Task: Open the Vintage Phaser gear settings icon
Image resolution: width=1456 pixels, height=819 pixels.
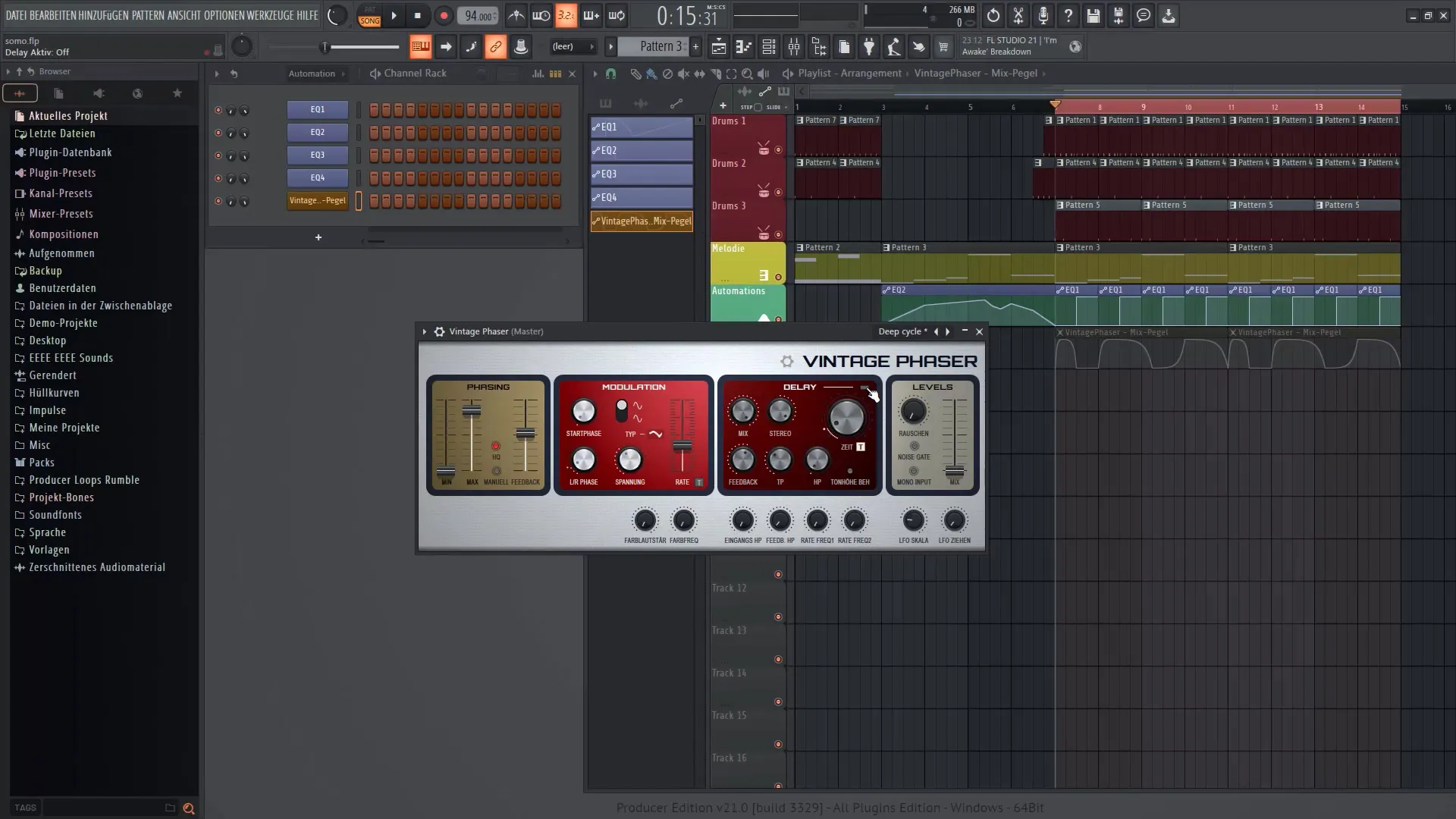Action: [439, 331]
